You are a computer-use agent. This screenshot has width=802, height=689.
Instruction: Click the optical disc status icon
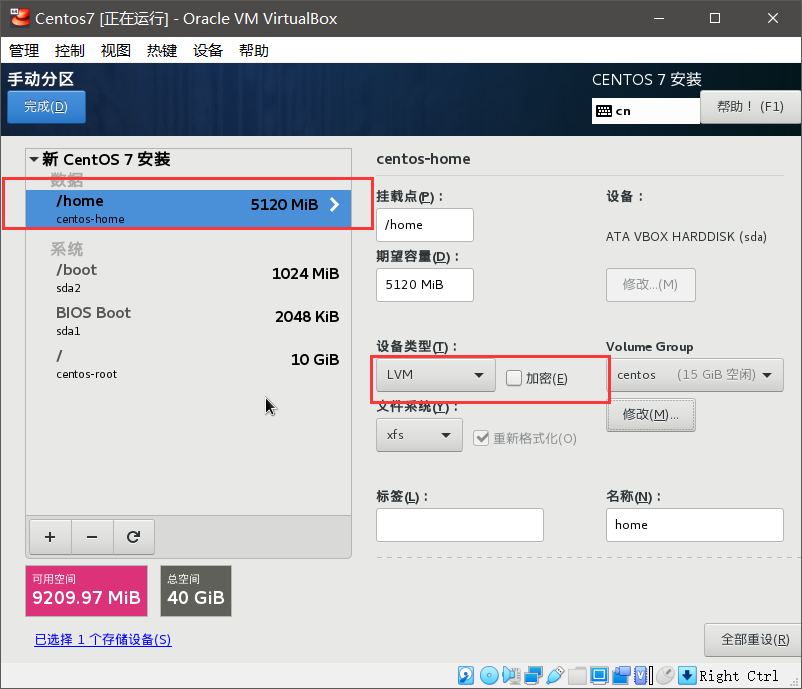tap(489, 675)
